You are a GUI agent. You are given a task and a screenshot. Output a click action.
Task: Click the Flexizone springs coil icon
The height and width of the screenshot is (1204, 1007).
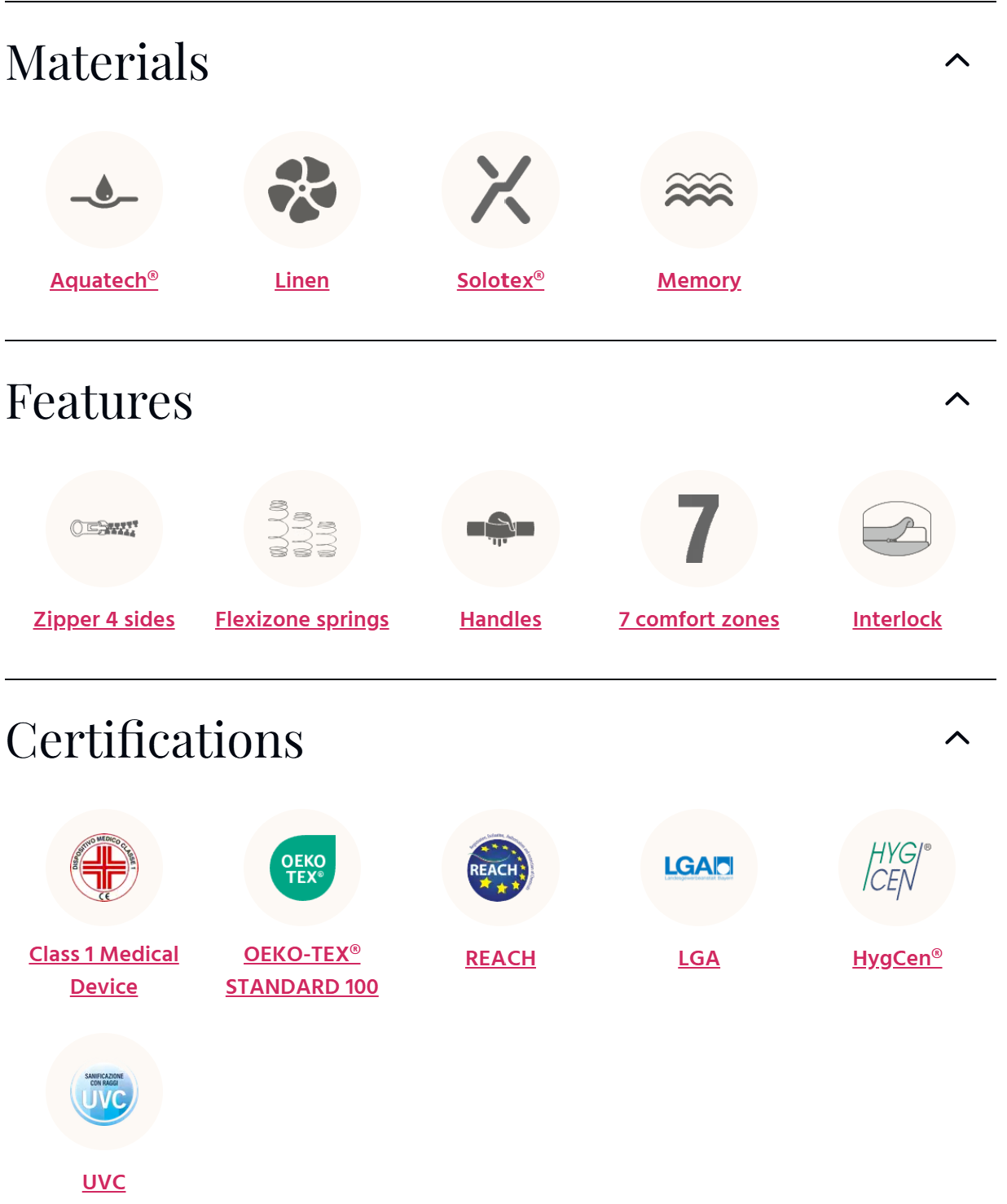tap(302, 529)
